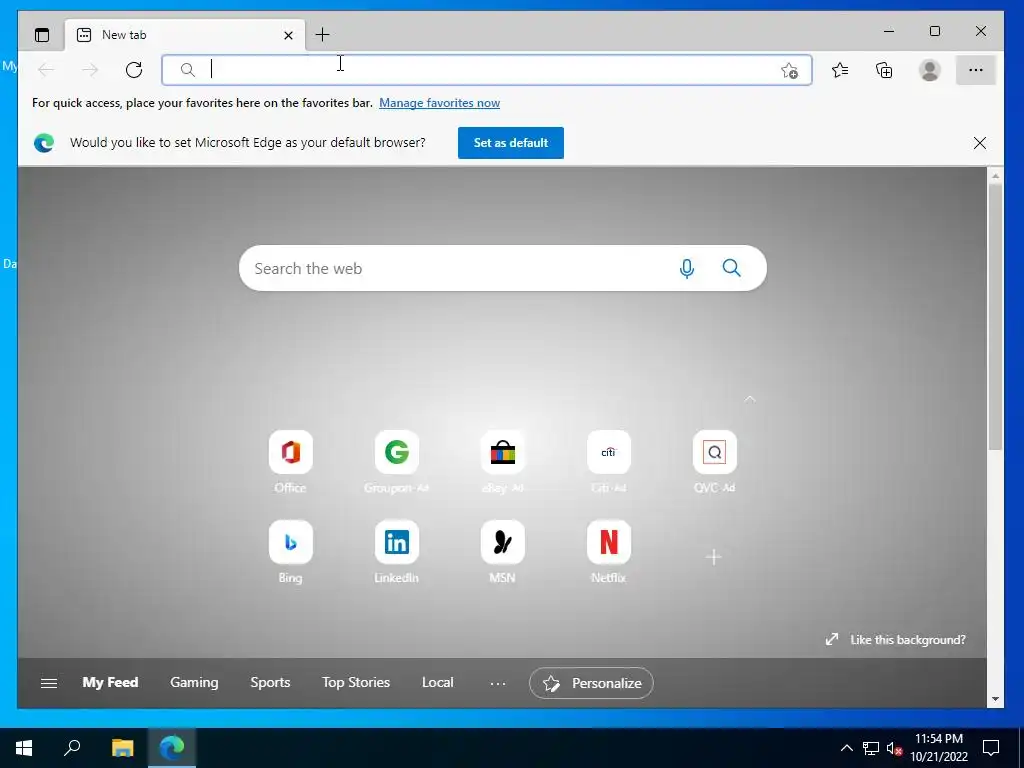Switch to the Sports feed
The height and width of the screenshot is (768, 1024).
[270, 682]
